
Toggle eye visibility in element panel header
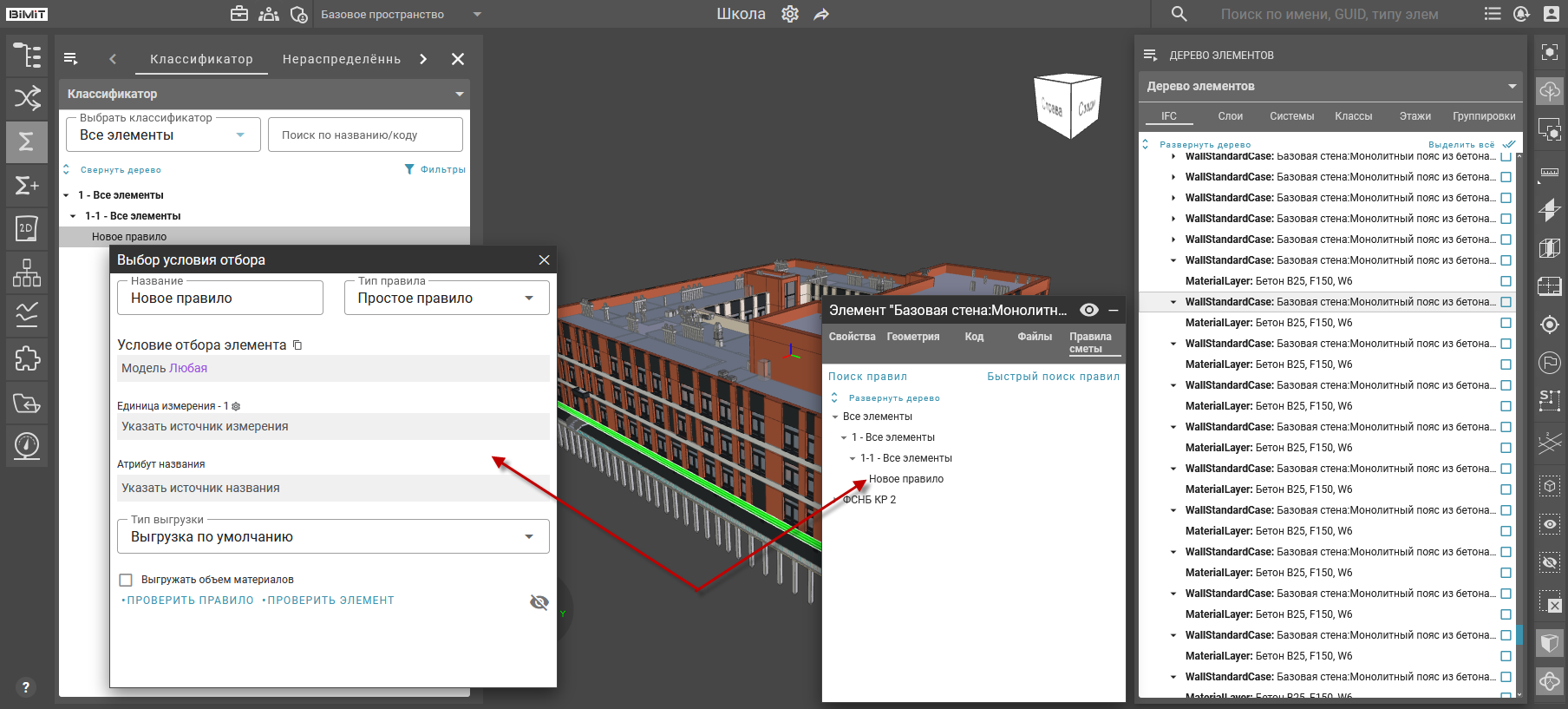click(x=1089, y=310)
